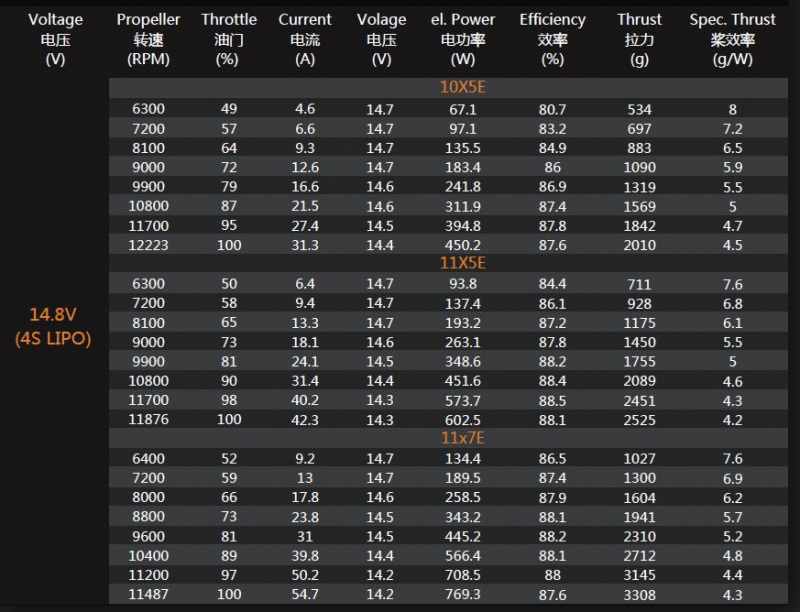Select thrust value 3308
This screenshot has height=612, width=800.
click(x=639, y=594)
